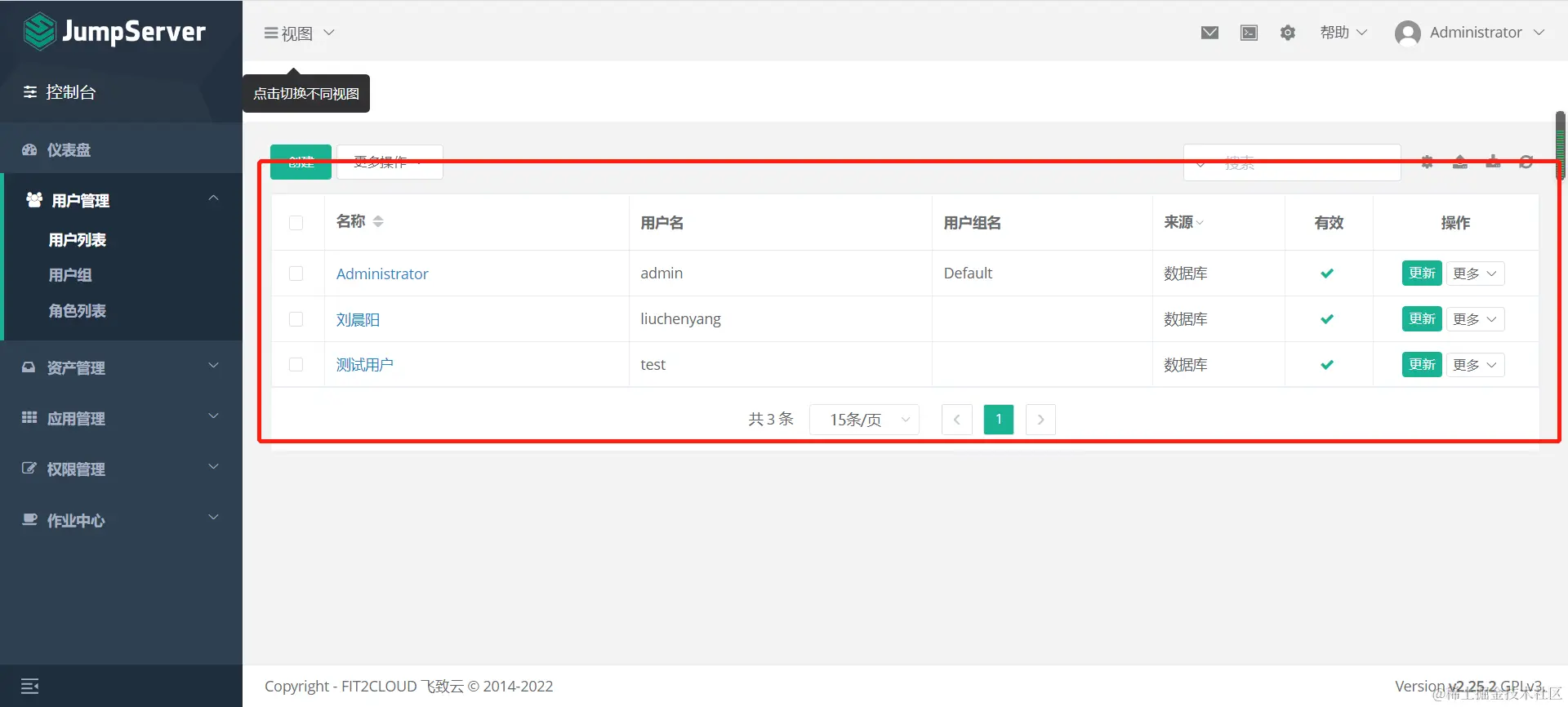Check the Administrator row checkbox

296,273
